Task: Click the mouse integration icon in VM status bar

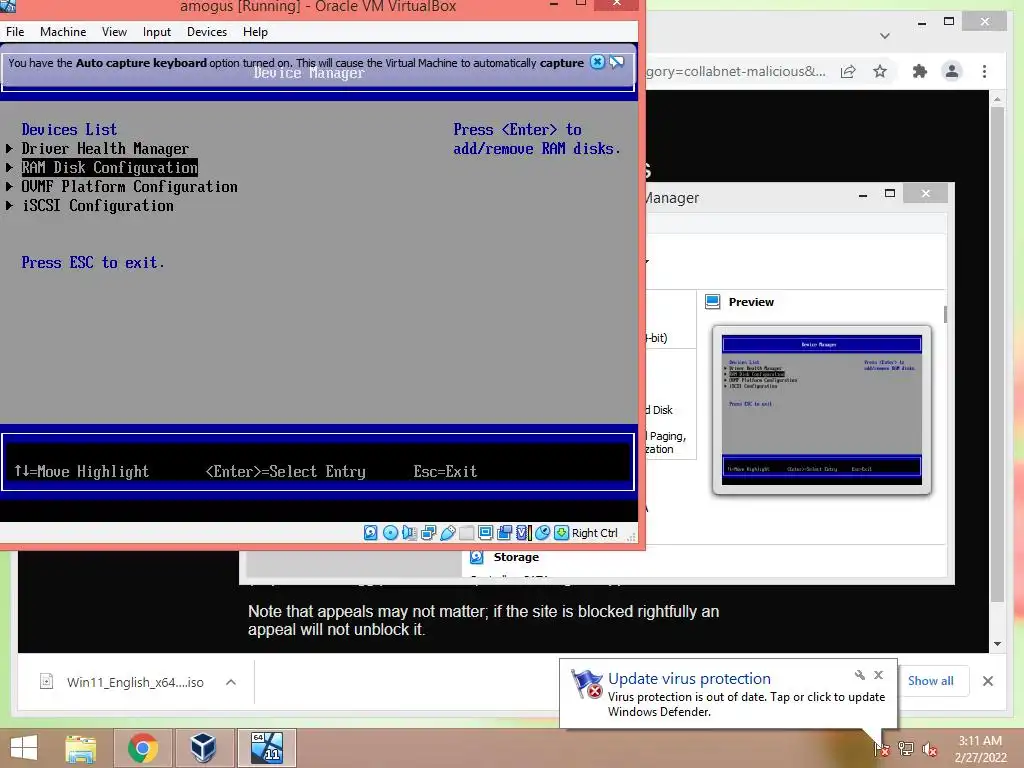Action: point(542,533)
